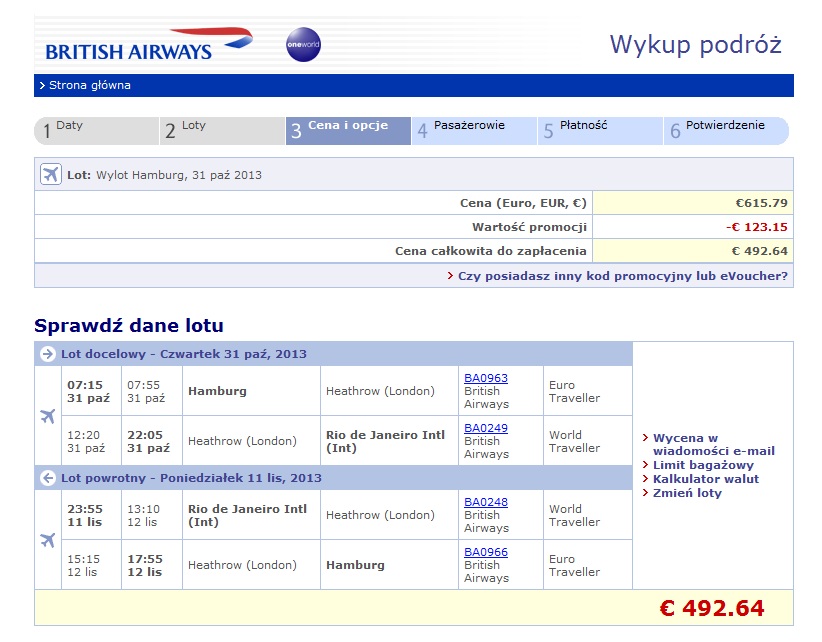Click Cena całkowita do zapłacenia label
Viewport: 822px width, 642px height.
[490, 251]
